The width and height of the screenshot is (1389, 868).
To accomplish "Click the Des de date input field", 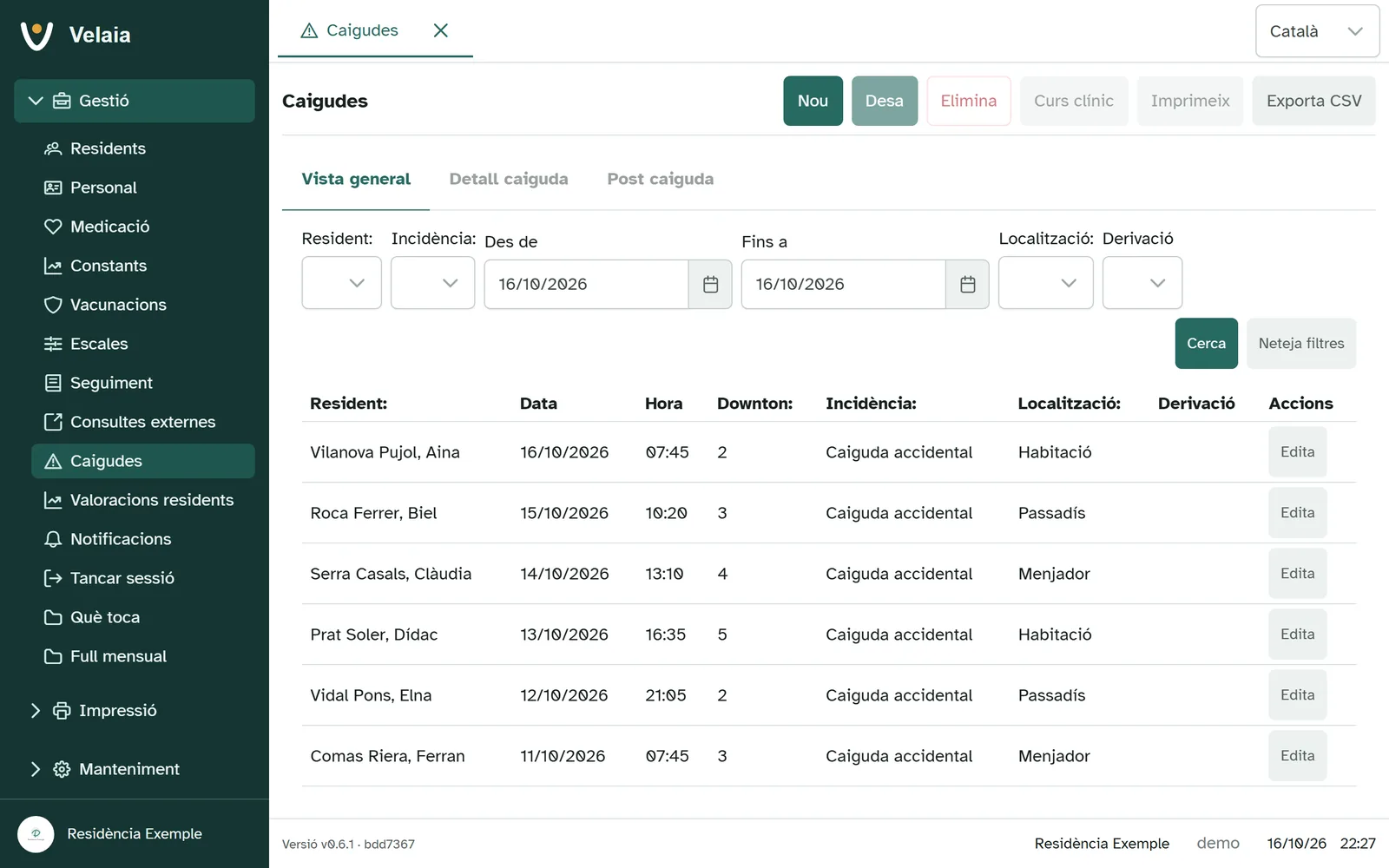I will tap(587, 284).
